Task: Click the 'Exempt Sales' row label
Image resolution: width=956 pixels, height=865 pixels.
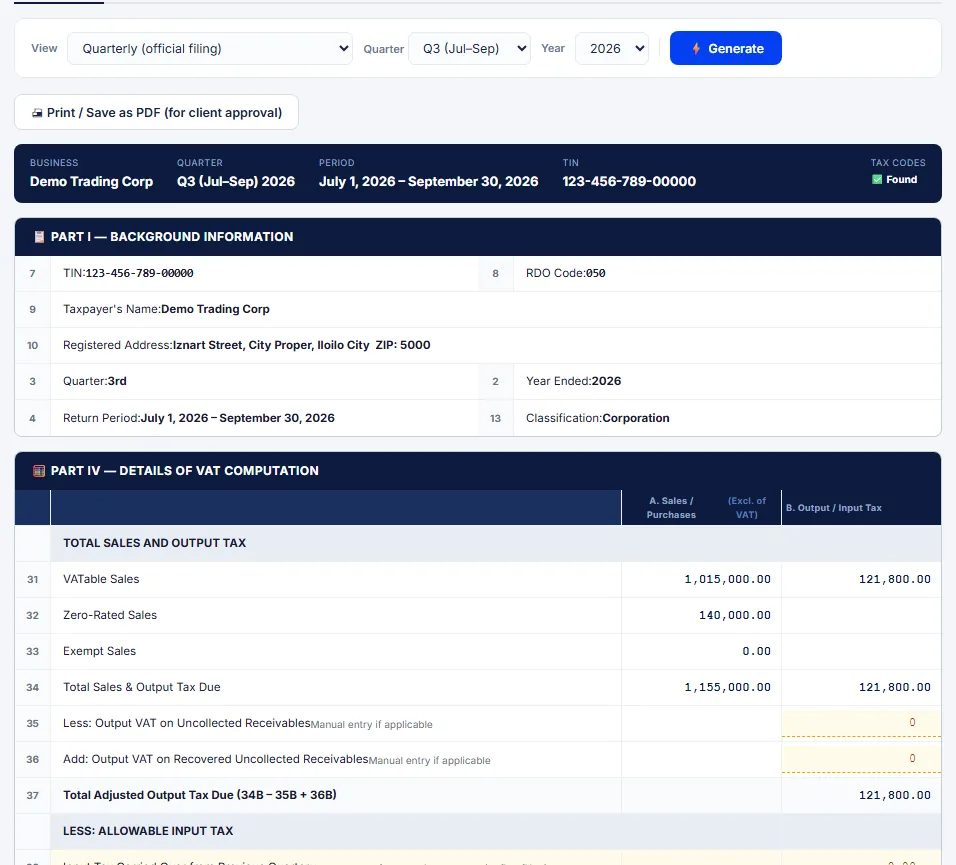Action: tap(99, 651)
